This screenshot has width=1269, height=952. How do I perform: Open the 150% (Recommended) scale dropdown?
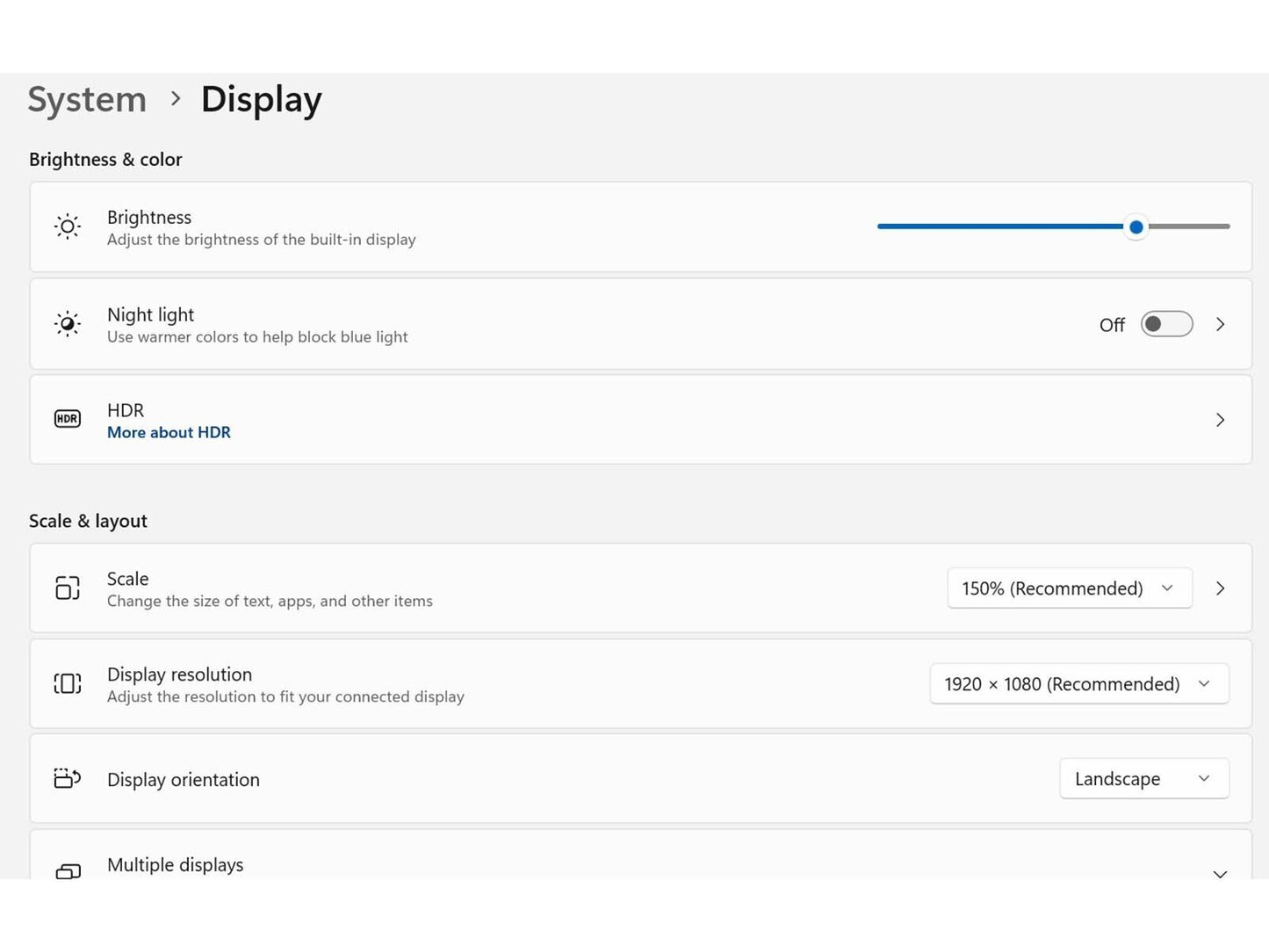1069,588
